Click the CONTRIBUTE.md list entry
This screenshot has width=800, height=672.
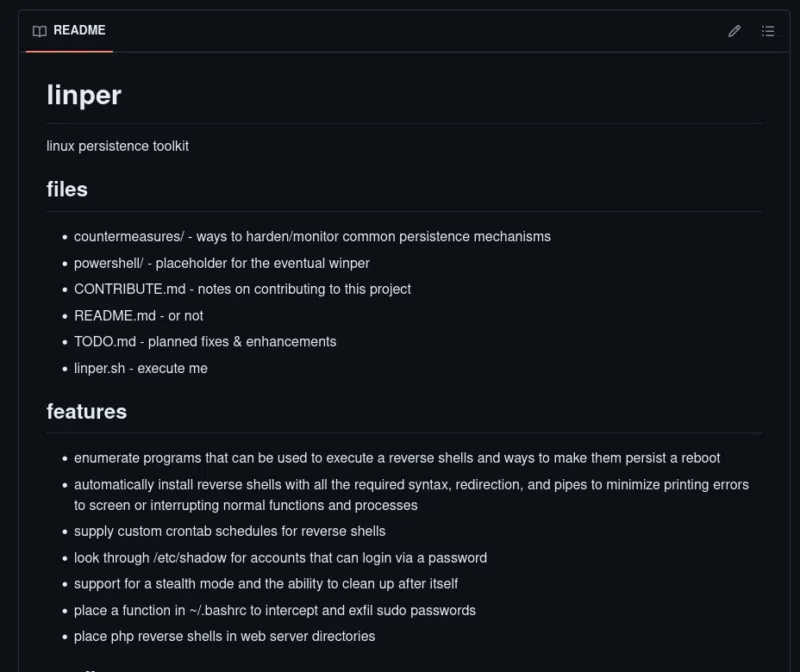click(242, 289)
